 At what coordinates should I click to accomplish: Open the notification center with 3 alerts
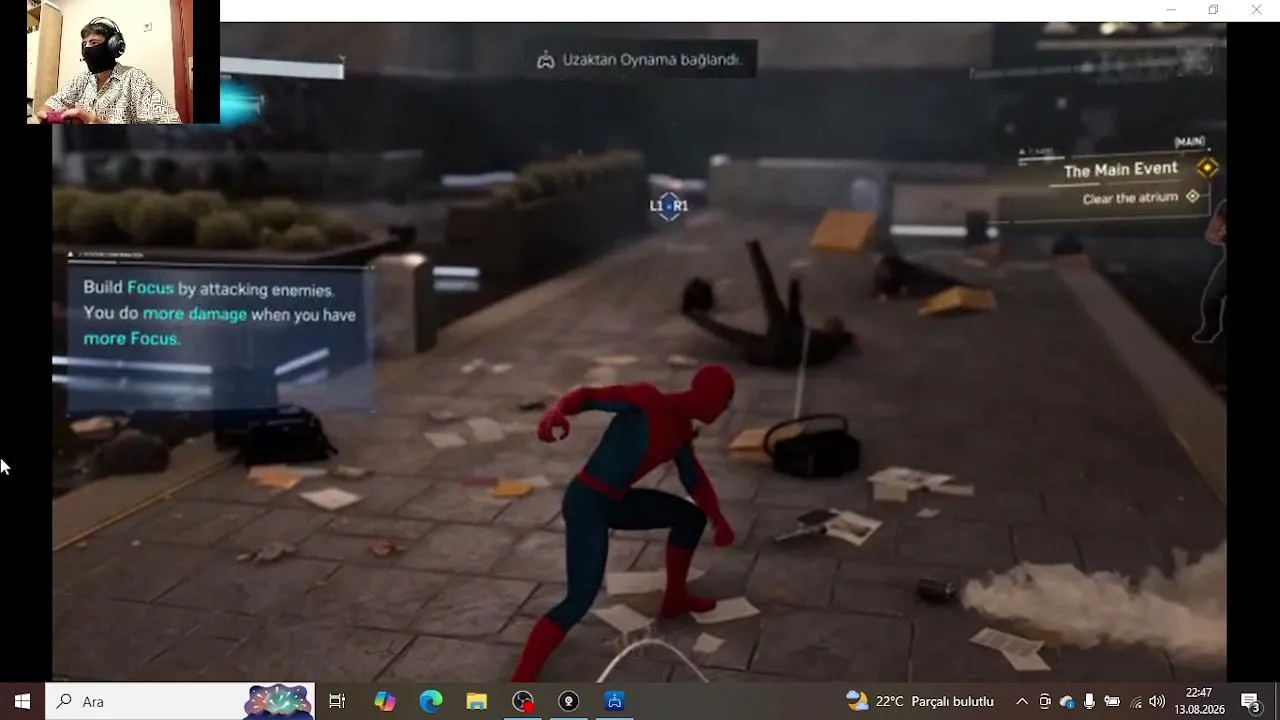(1250, 701)
